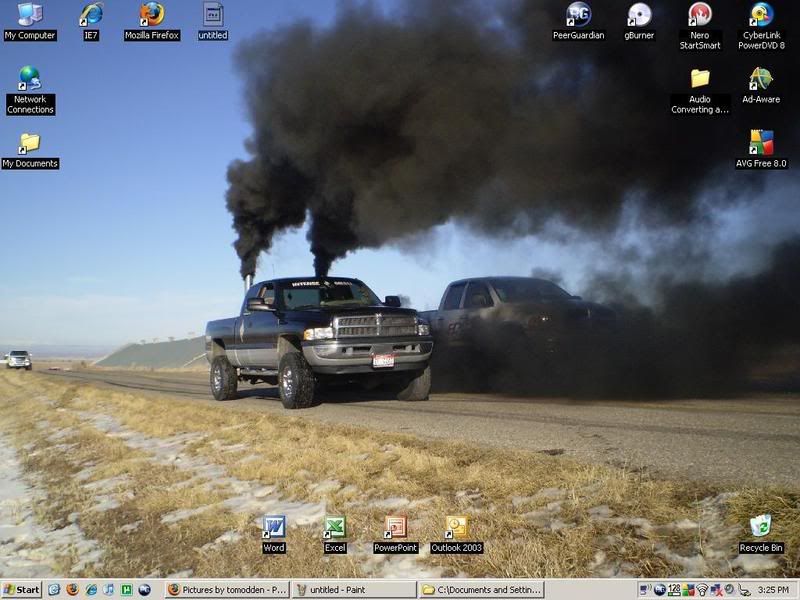Click the AVG Free 8.0 shortcut

pos(761,143)
